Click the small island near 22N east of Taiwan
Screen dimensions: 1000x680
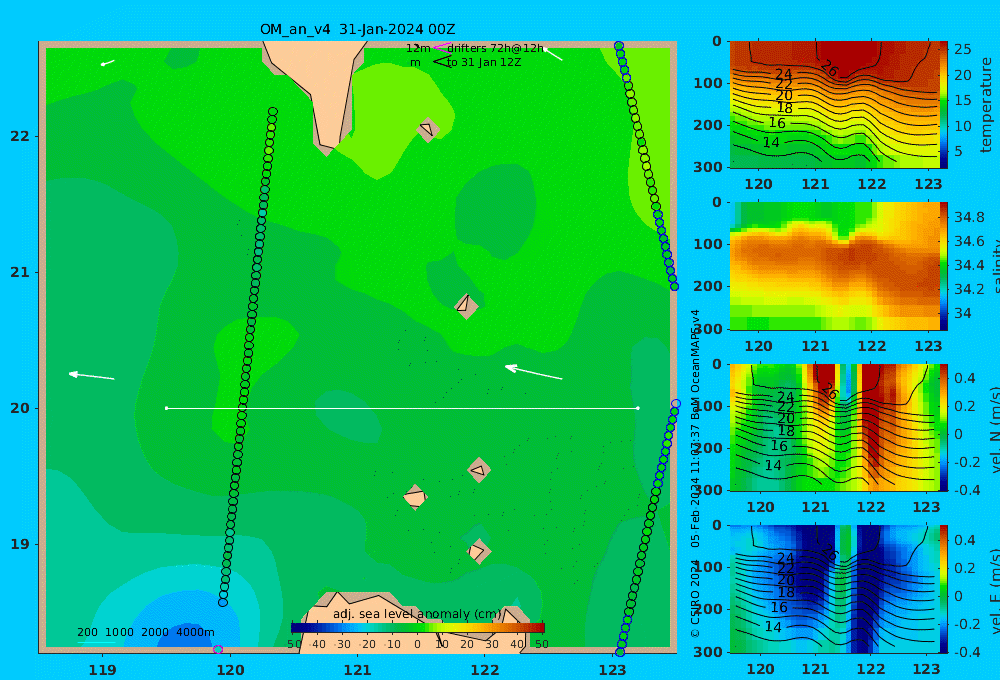tap(428, 129)
